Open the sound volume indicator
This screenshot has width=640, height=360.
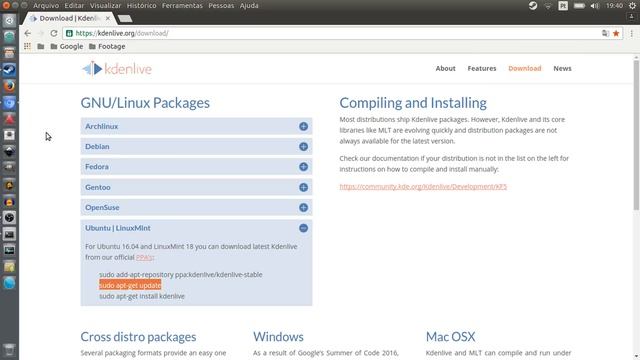[595, 6]
